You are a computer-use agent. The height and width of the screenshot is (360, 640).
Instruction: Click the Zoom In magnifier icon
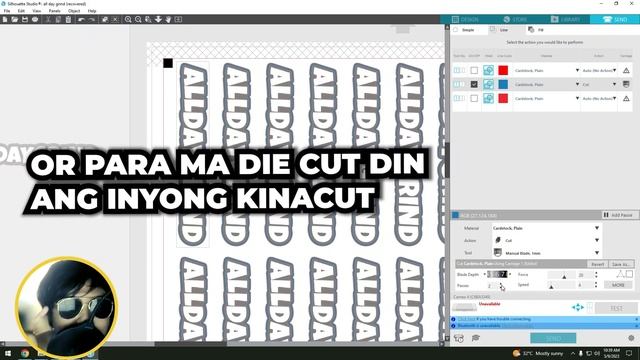(x=128, y=19)
